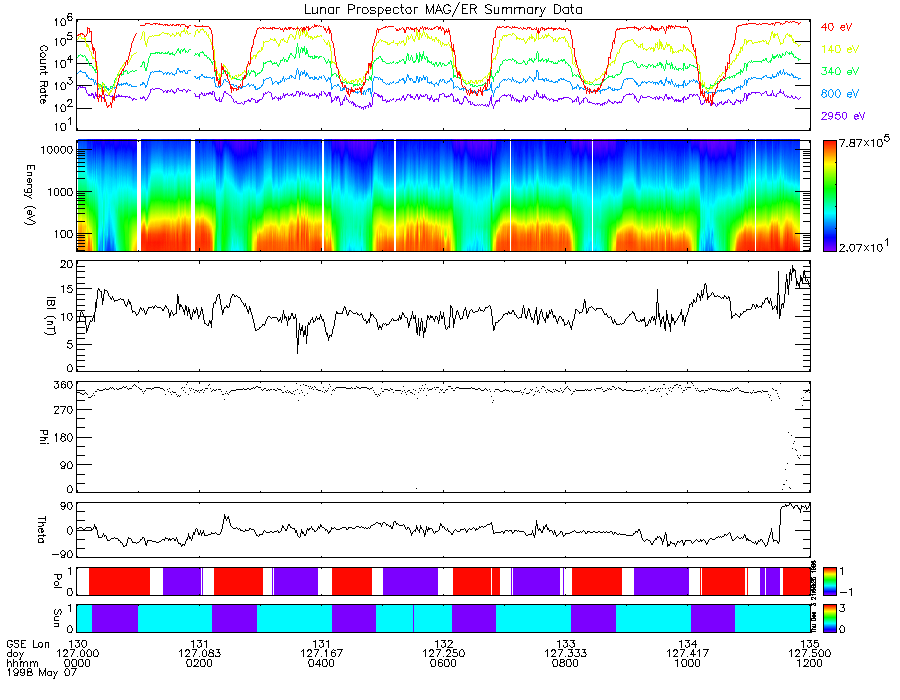Click the '127.083' day-of-year tick label
900x700 pixels.
(x=199, y=654)
